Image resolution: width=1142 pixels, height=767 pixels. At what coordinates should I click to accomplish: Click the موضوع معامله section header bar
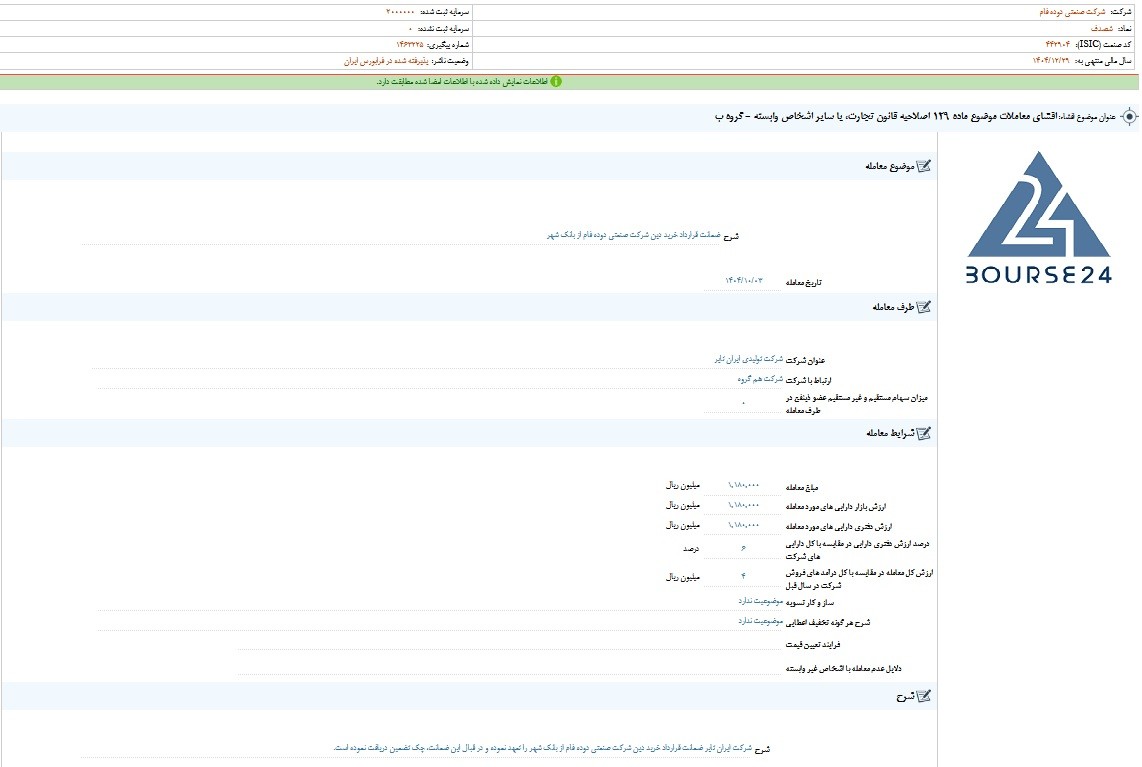pos(469,166)
